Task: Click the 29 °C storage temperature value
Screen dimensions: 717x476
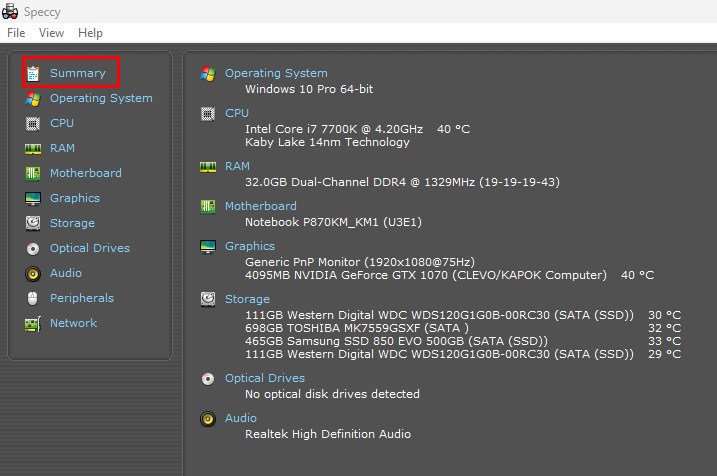Action: pos(664,354)
